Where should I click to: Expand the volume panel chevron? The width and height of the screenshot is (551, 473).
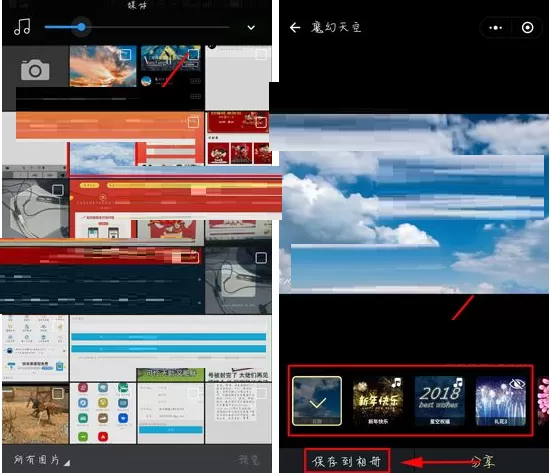251,27
